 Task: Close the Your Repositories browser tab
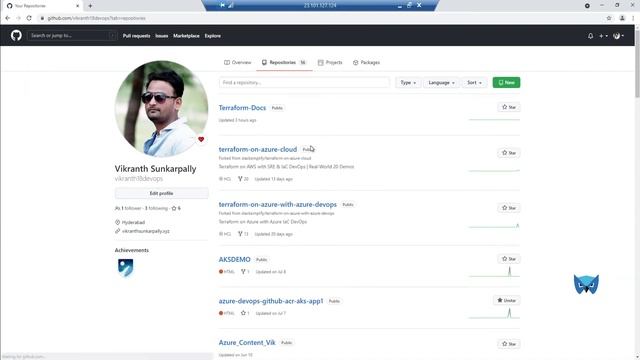click(x=78, y=6)
